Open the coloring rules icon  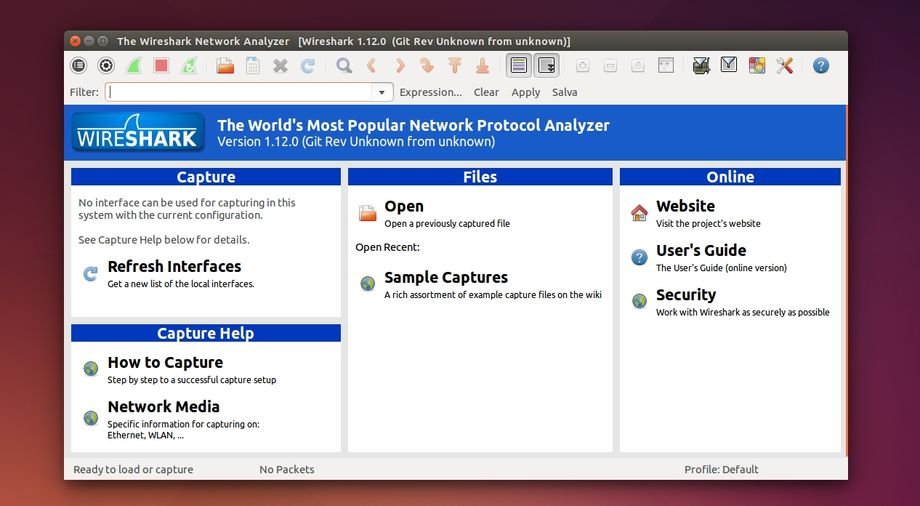[x=757, y=66]
